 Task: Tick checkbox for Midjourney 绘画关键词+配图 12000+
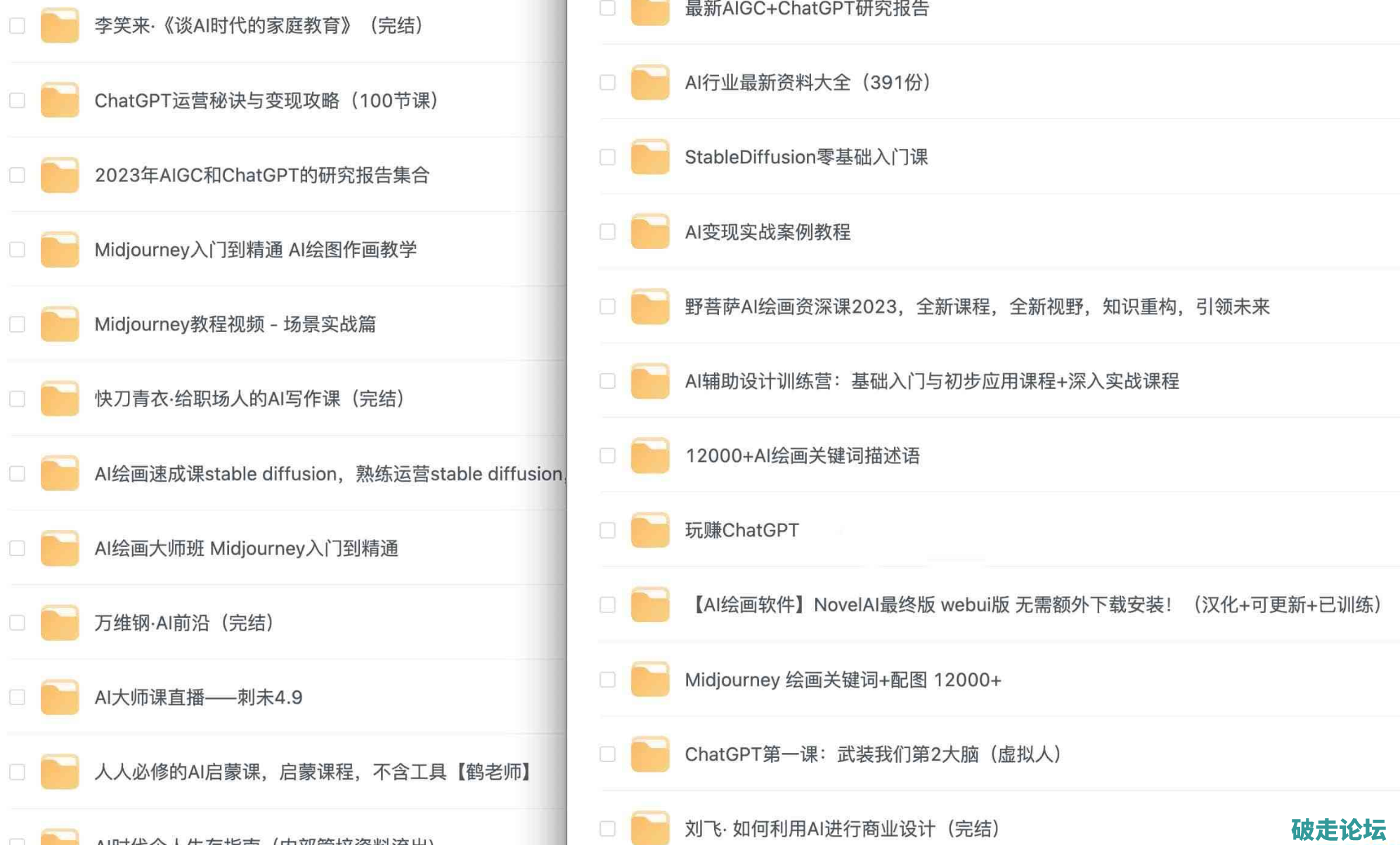607,680
